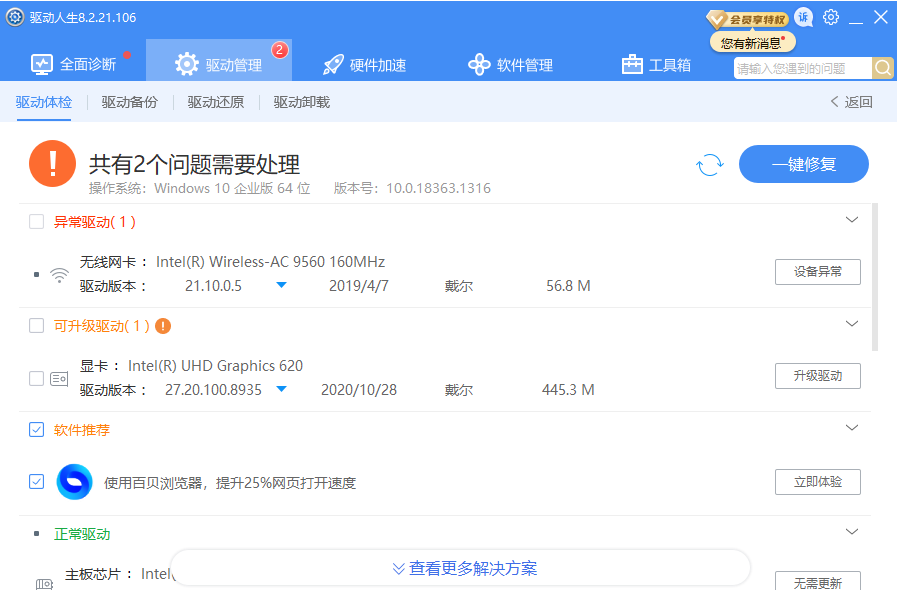Select the 驱动备份 sub-tab

point(130,102)
